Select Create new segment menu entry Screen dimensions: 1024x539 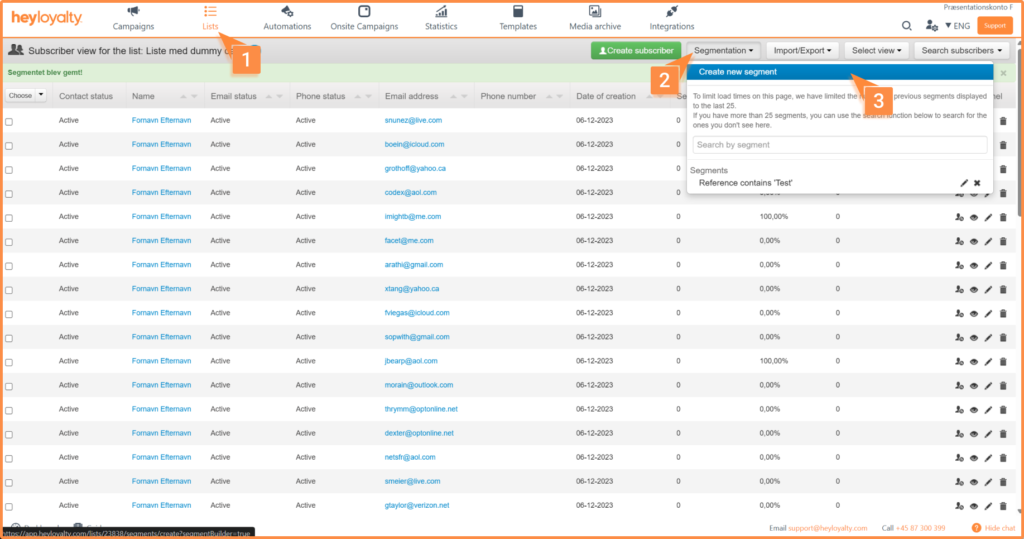pos(840,72)
